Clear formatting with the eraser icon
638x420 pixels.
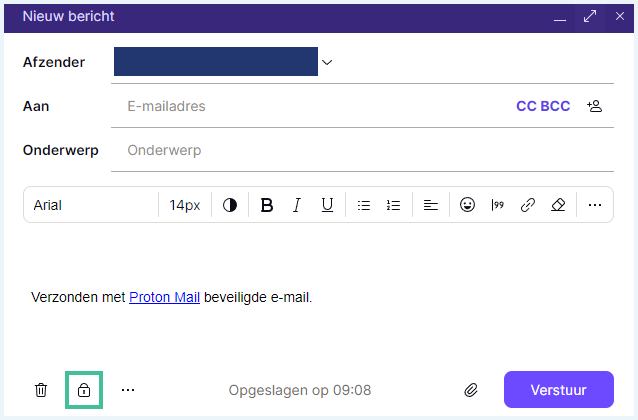click(558, 205)
